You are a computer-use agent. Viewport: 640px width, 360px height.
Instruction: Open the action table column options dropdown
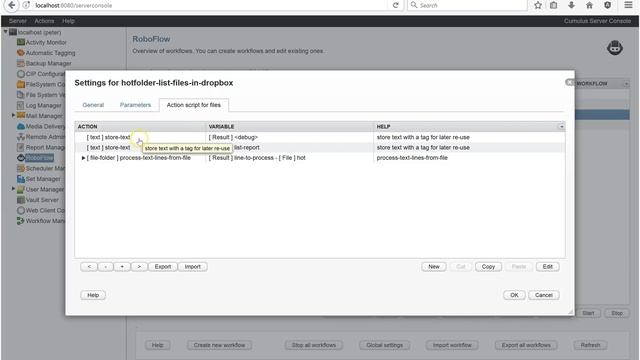[561, 127]
